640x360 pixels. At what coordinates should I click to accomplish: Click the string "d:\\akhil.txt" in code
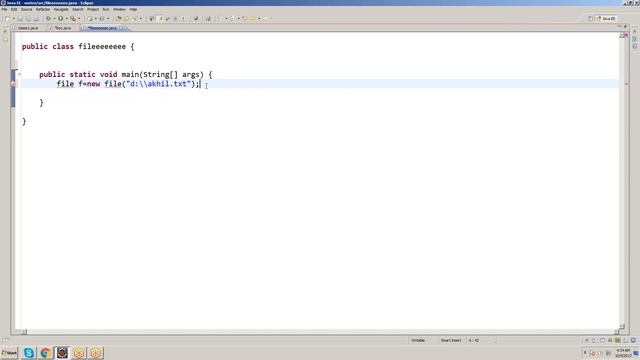pos(158,84)
